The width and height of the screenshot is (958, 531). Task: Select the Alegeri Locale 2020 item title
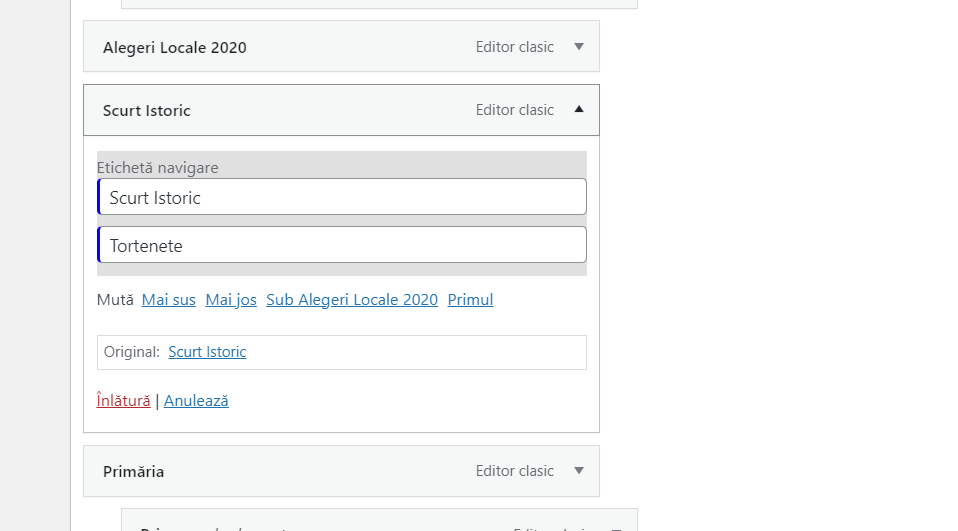click(175, 48)
